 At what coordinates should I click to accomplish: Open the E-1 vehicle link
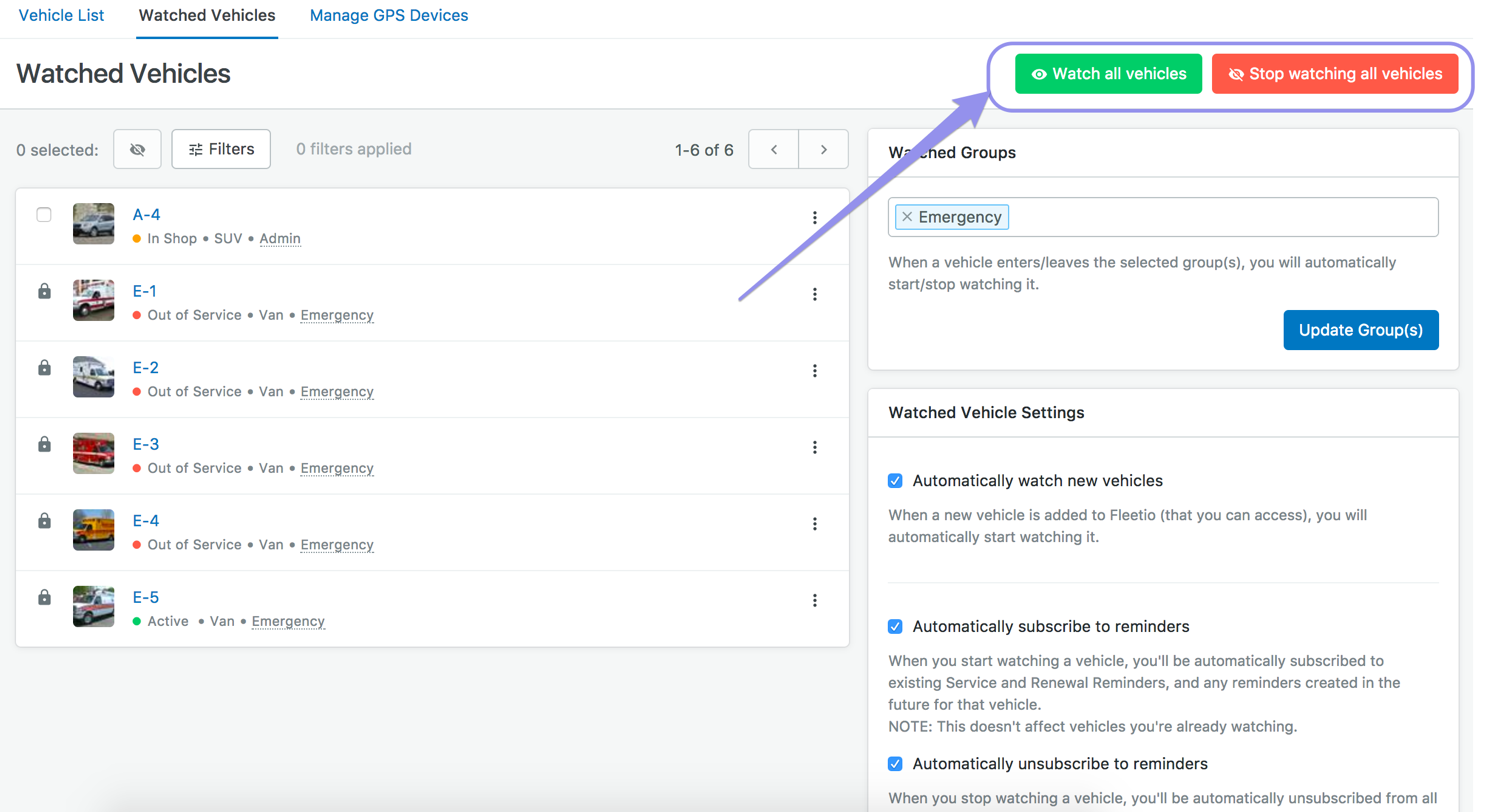[145, 291]
